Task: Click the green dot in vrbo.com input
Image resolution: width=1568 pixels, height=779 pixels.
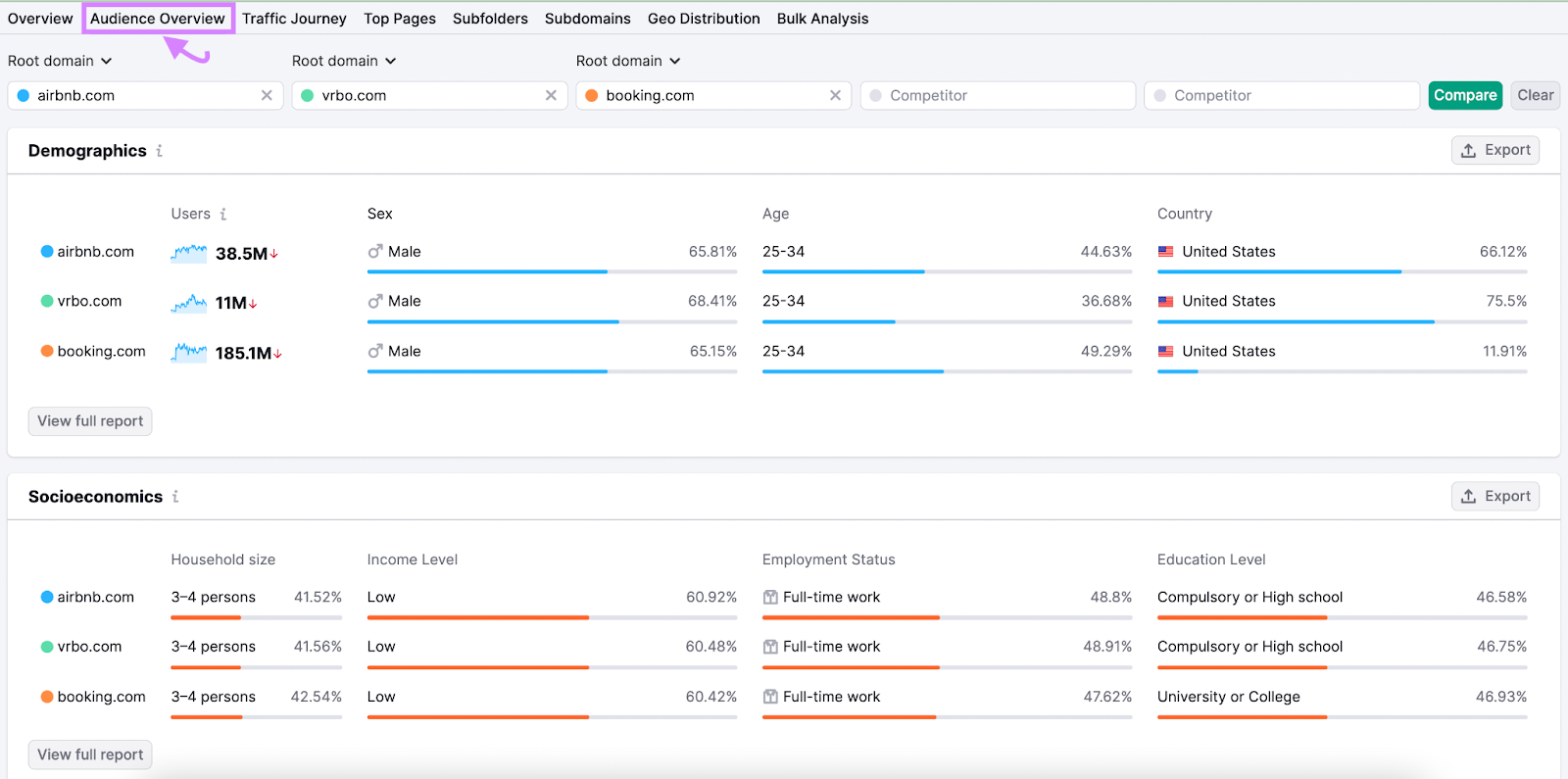Action: [308, 95]
